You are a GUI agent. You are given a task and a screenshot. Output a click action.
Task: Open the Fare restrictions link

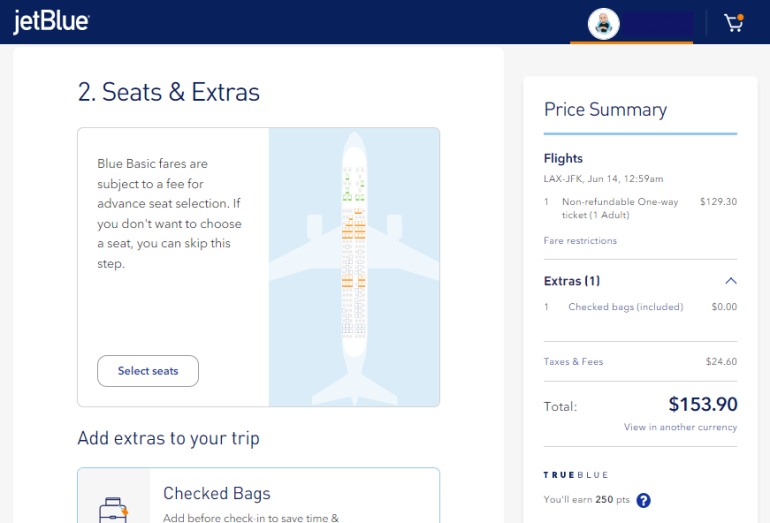[580, 241]
